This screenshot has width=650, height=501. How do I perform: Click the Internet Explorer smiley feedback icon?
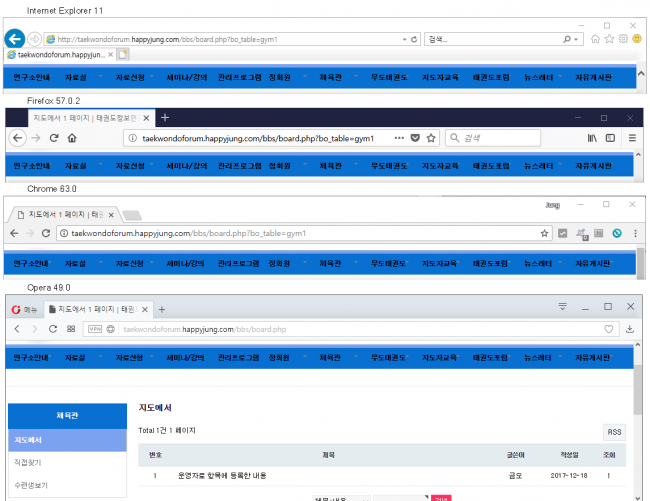tap(637, 39)
